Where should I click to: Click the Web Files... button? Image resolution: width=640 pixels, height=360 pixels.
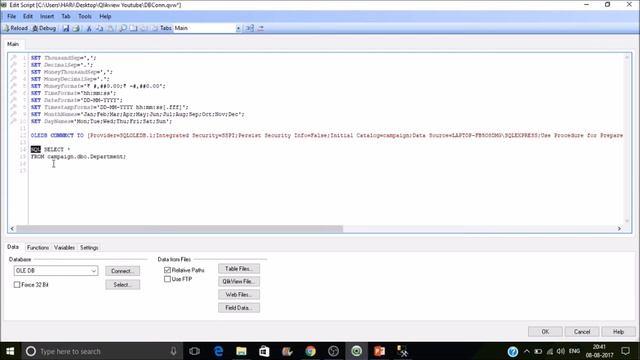click(239, 295)
